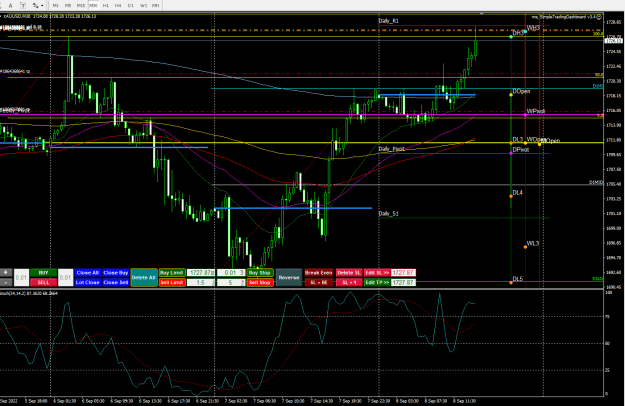Switch chart to MN timeframe

coord(156,6)
